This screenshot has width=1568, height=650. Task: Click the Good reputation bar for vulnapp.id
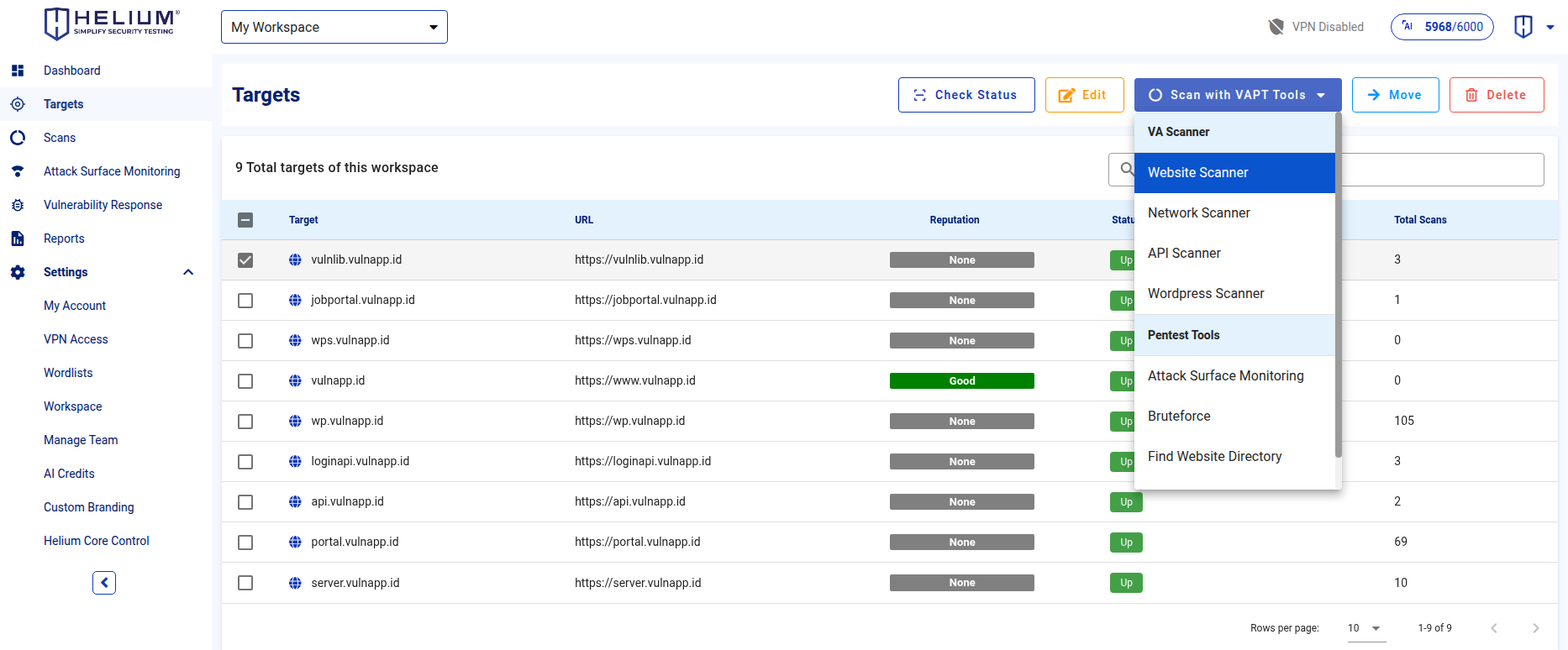click(x=962, y=381)
